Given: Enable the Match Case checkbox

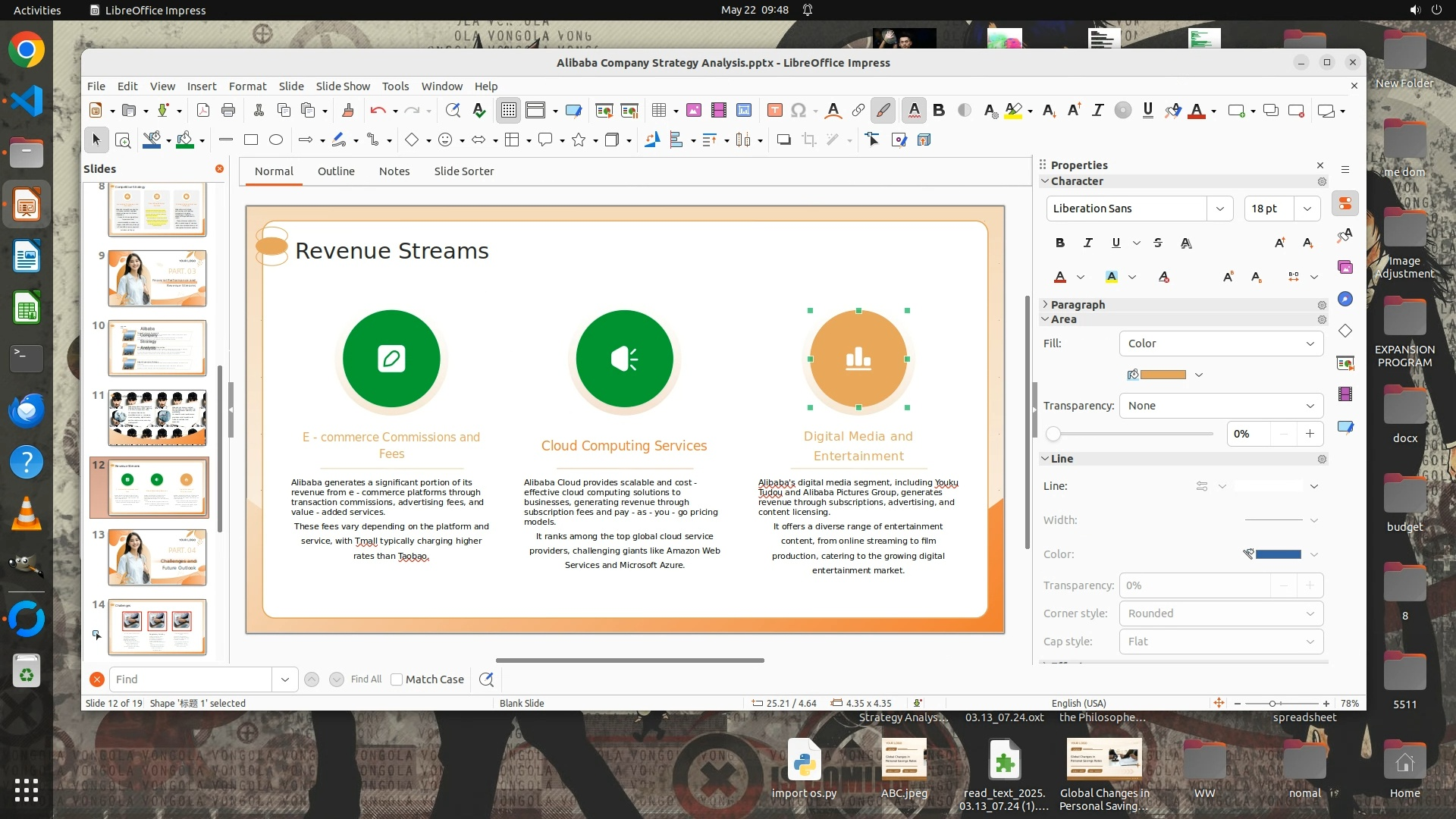Looking at the screenshot, I should (397, 679).
